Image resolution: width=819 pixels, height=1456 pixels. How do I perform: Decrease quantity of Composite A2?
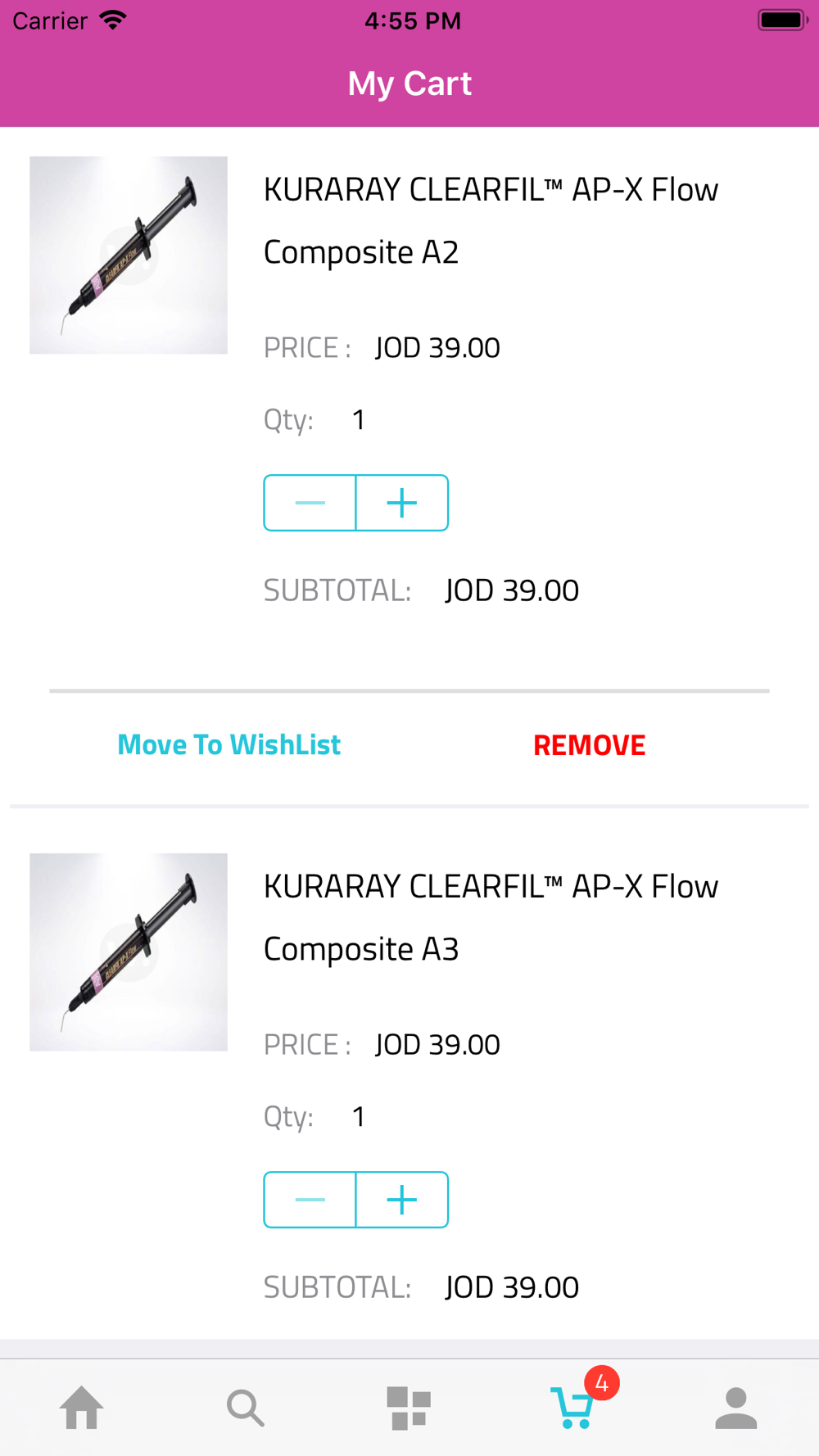pyautogui.click(x=310, y=503)
